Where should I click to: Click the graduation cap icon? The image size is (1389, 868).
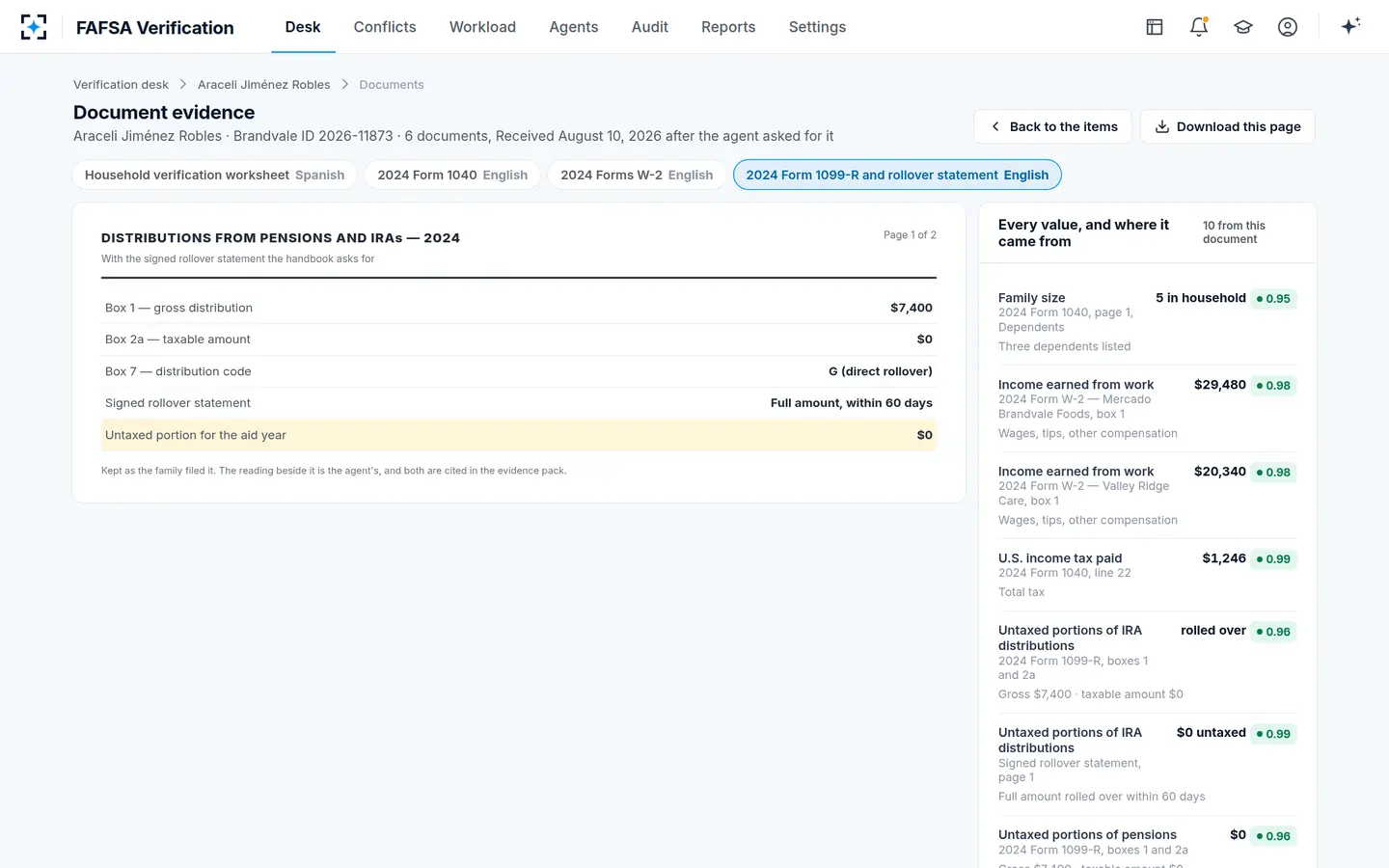(x=1243, y=27)
